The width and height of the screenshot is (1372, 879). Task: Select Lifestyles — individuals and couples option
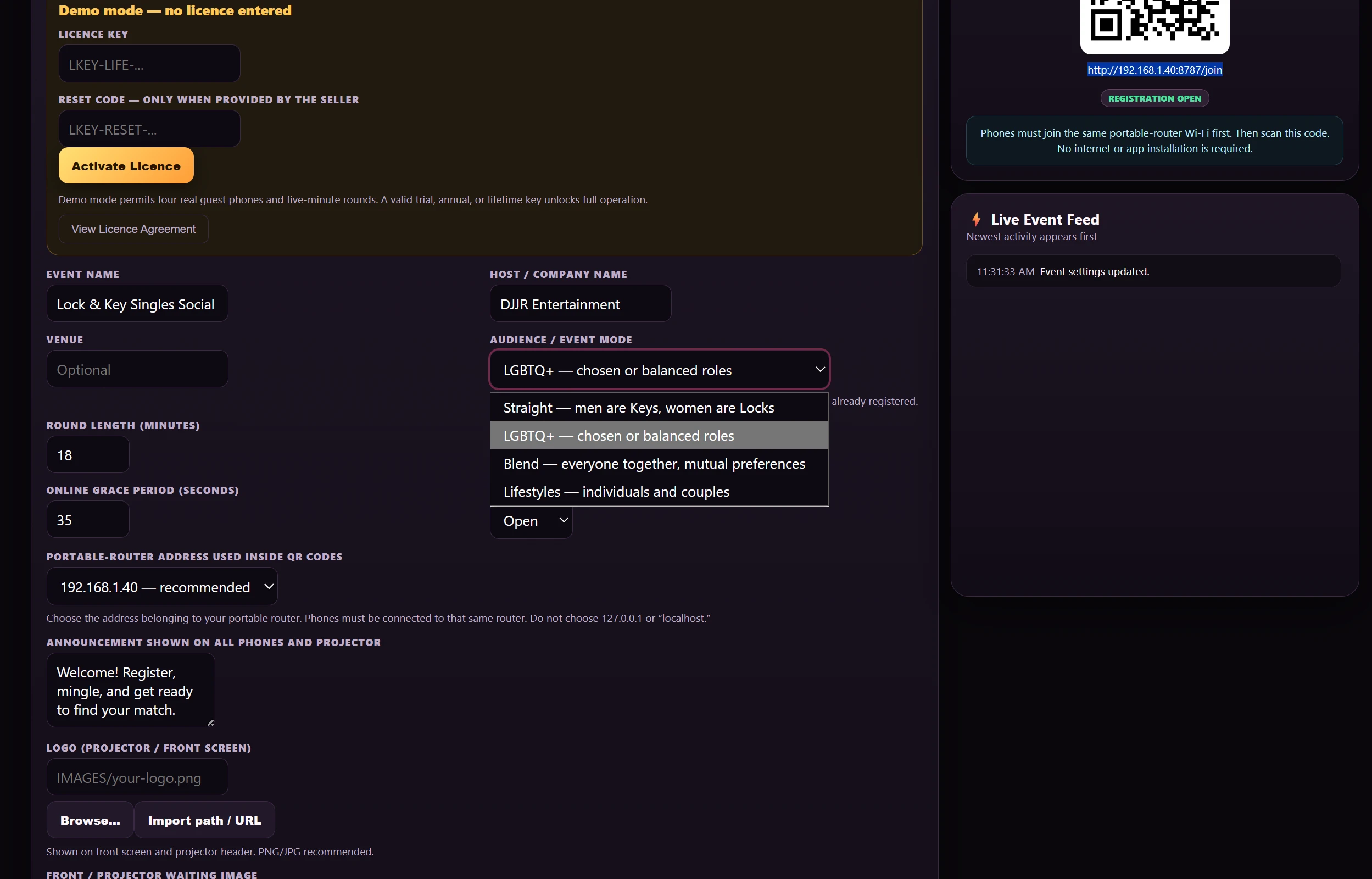click(x=659, y=492)
